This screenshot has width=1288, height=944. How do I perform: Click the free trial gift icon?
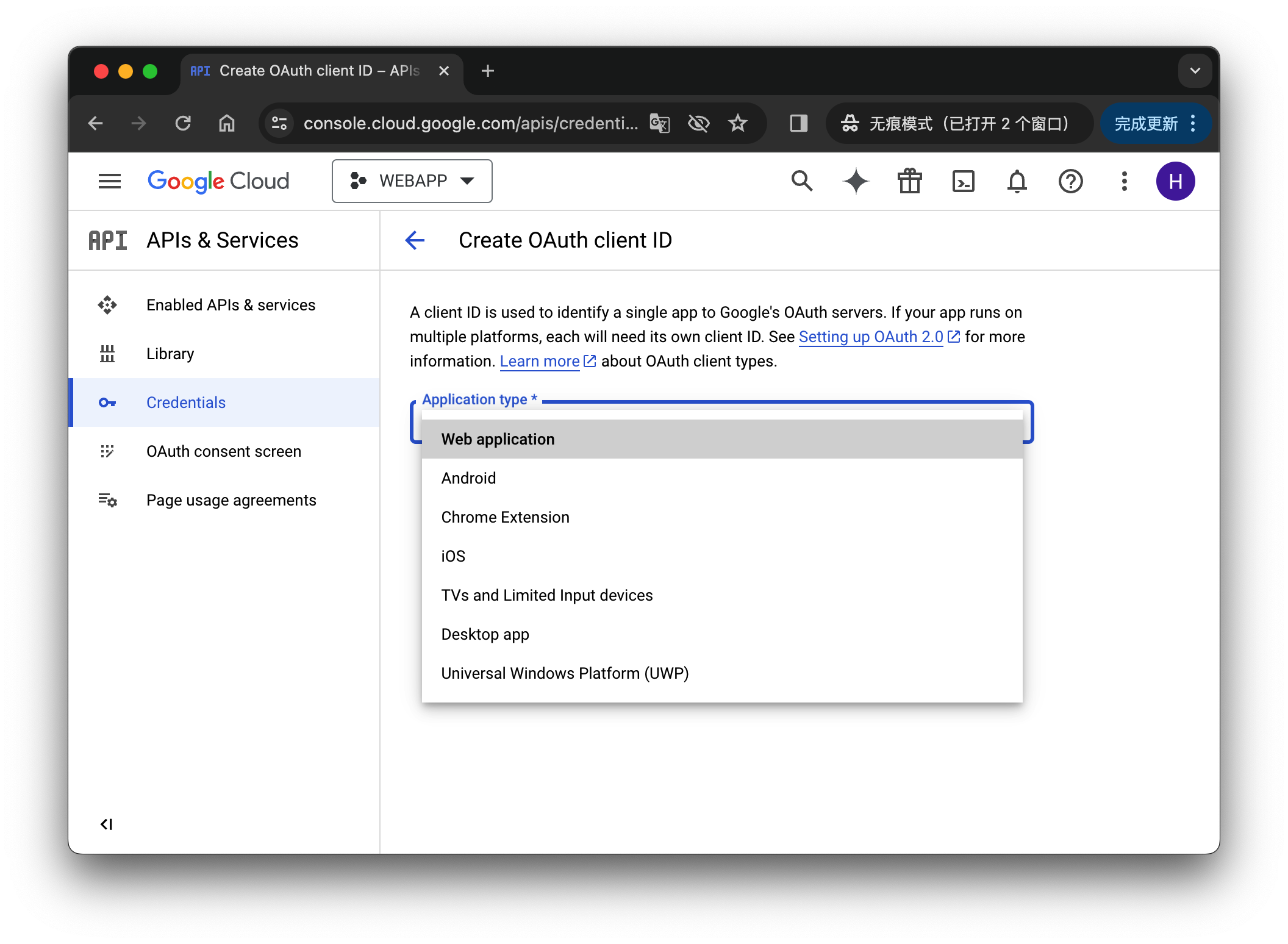pos(909,181)
